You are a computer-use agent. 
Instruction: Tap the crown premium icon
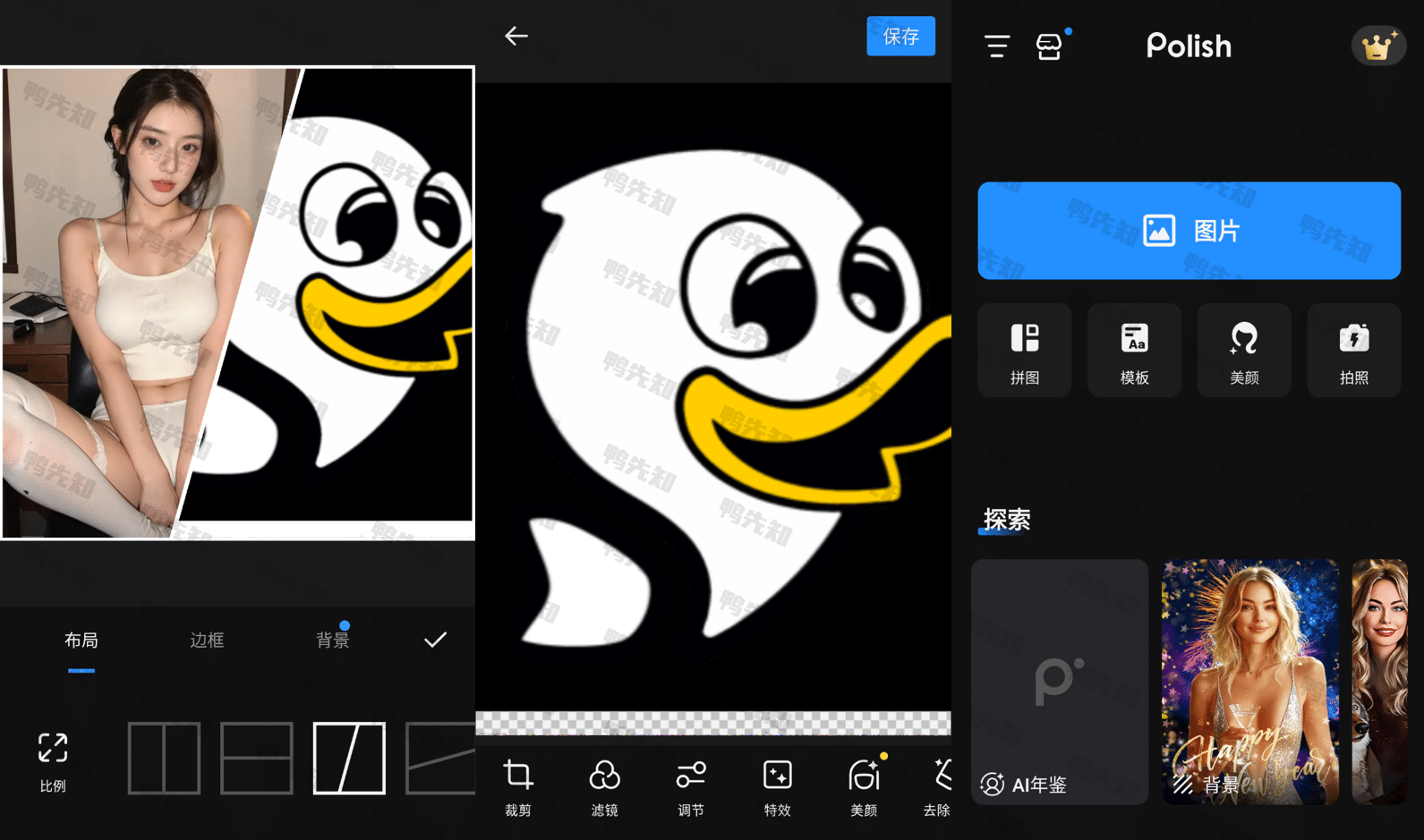(1377, 46)
